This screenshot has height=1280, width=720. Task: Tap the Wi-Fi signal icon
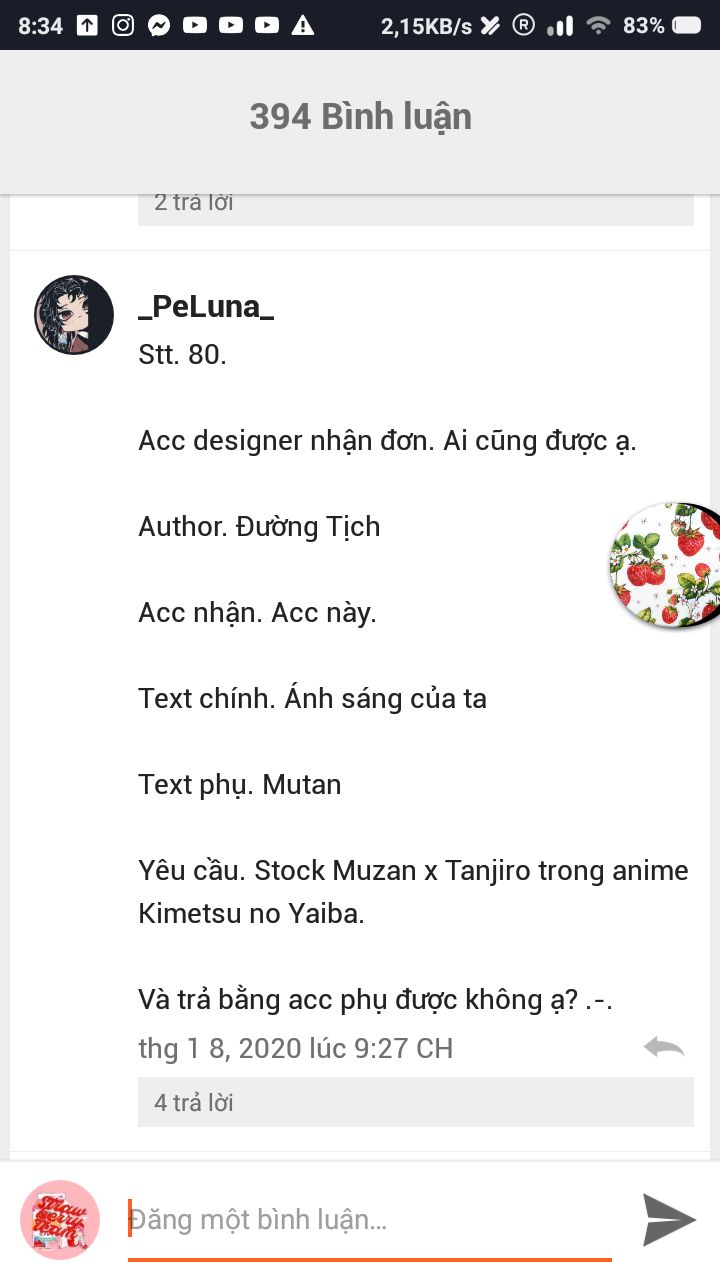pyautogui.click(x=599, y=25)
